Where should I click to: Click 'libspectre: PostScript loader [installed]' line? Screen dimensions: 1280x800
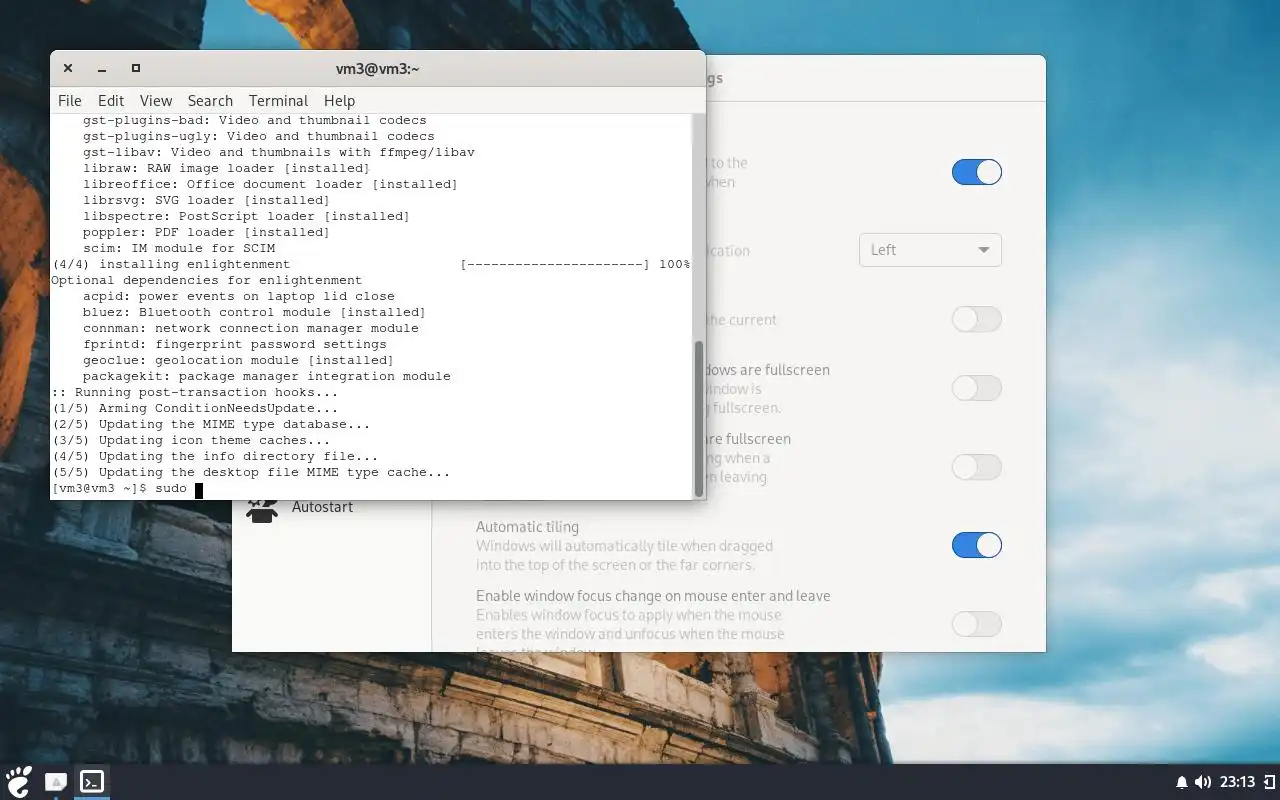pyautogui.click(x=247, y=216)
